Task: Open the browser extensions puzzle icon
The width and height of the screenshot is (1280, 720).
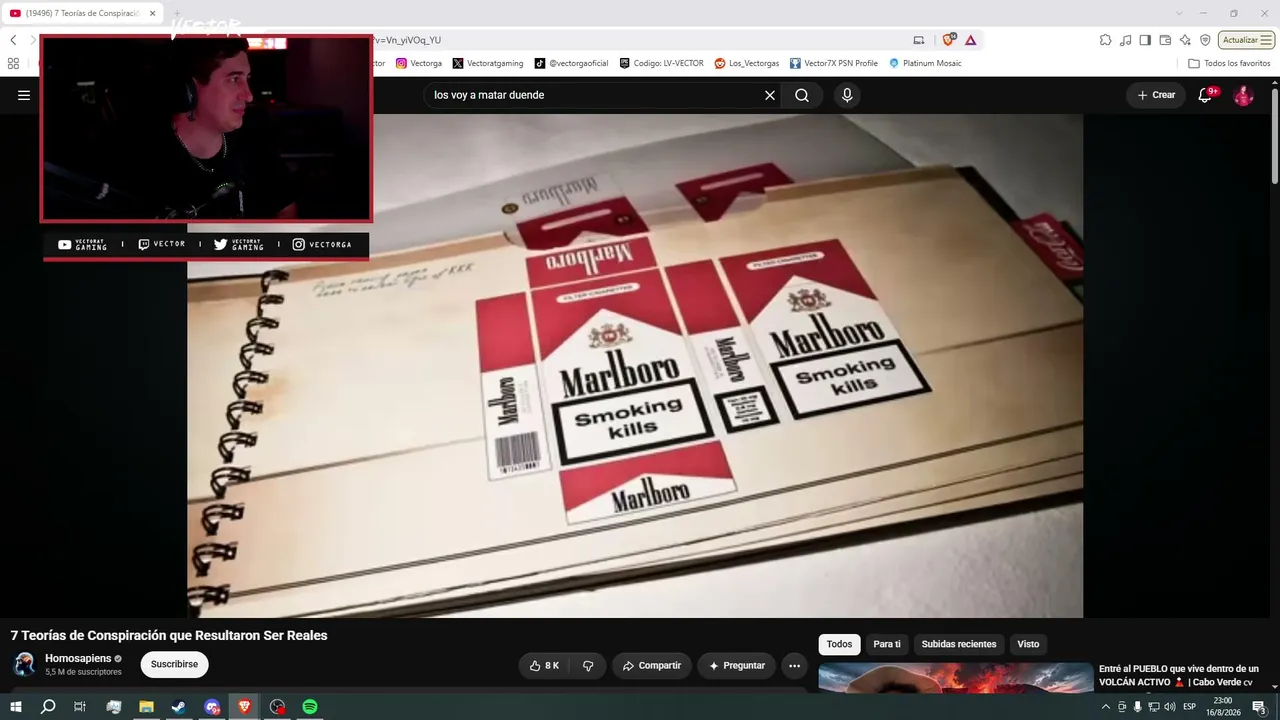Action: tap(1105, 40)
